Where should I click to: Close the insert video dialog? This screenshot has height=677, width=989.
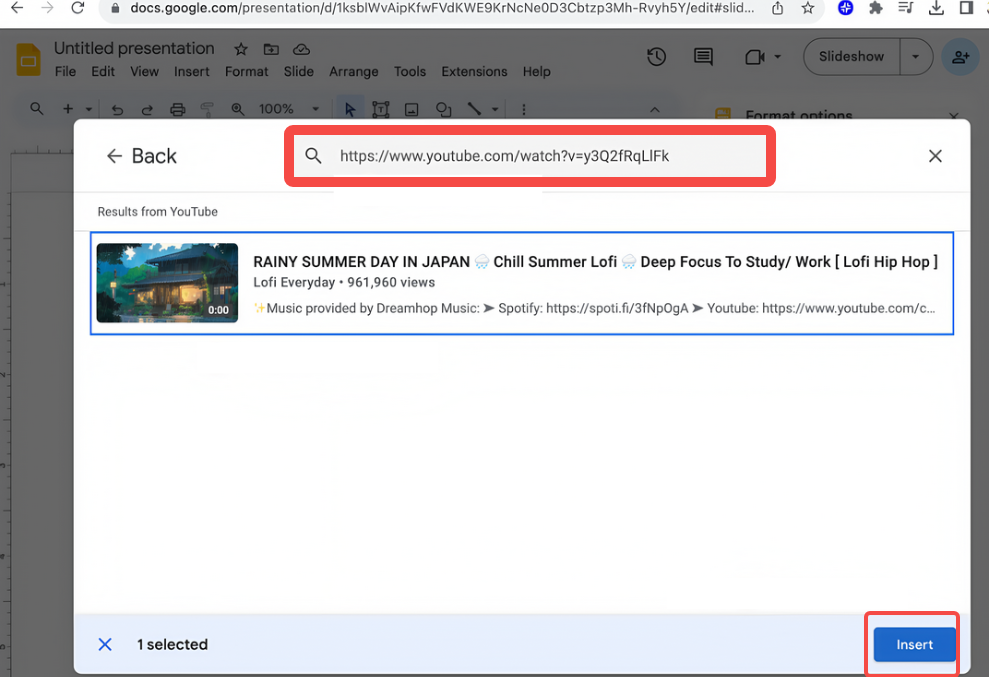click(935, 156)
